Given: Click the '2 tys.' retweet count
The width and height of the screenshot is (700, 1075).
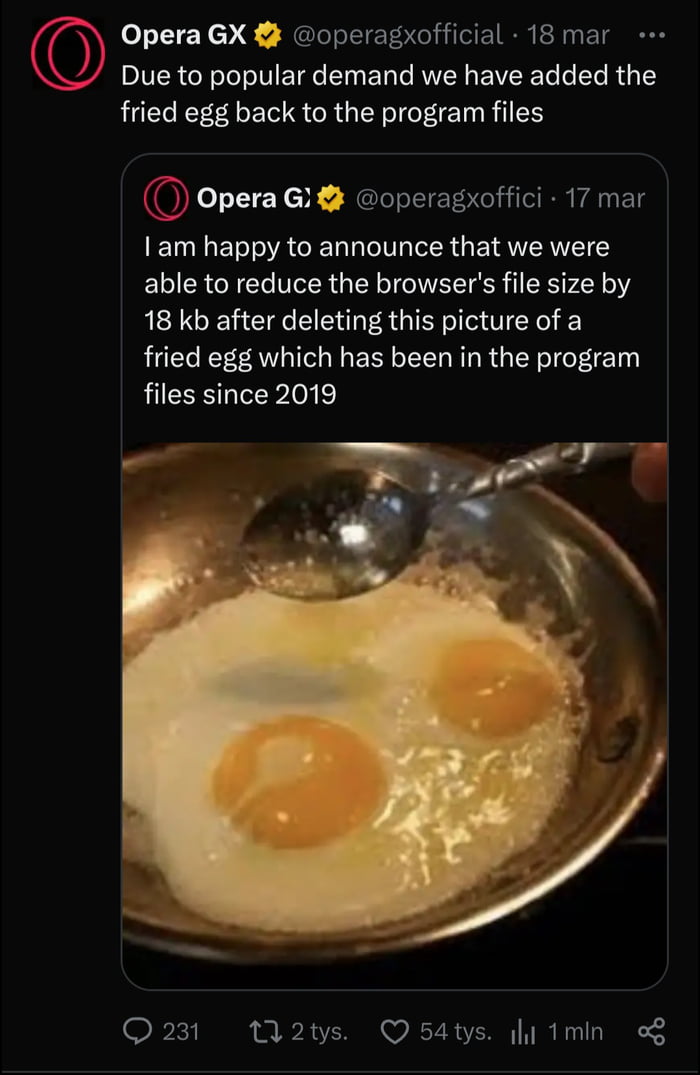Looking at the screenshot, I should coord(319,1031).
